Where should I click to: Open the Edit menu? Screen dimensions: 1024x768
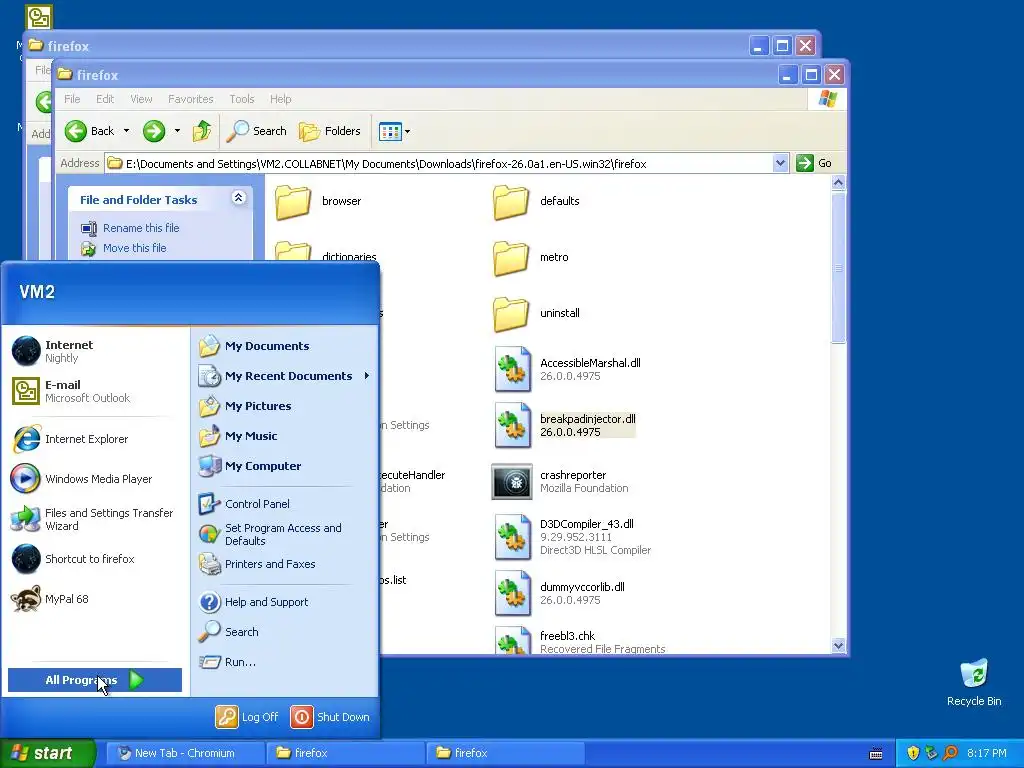105,99
